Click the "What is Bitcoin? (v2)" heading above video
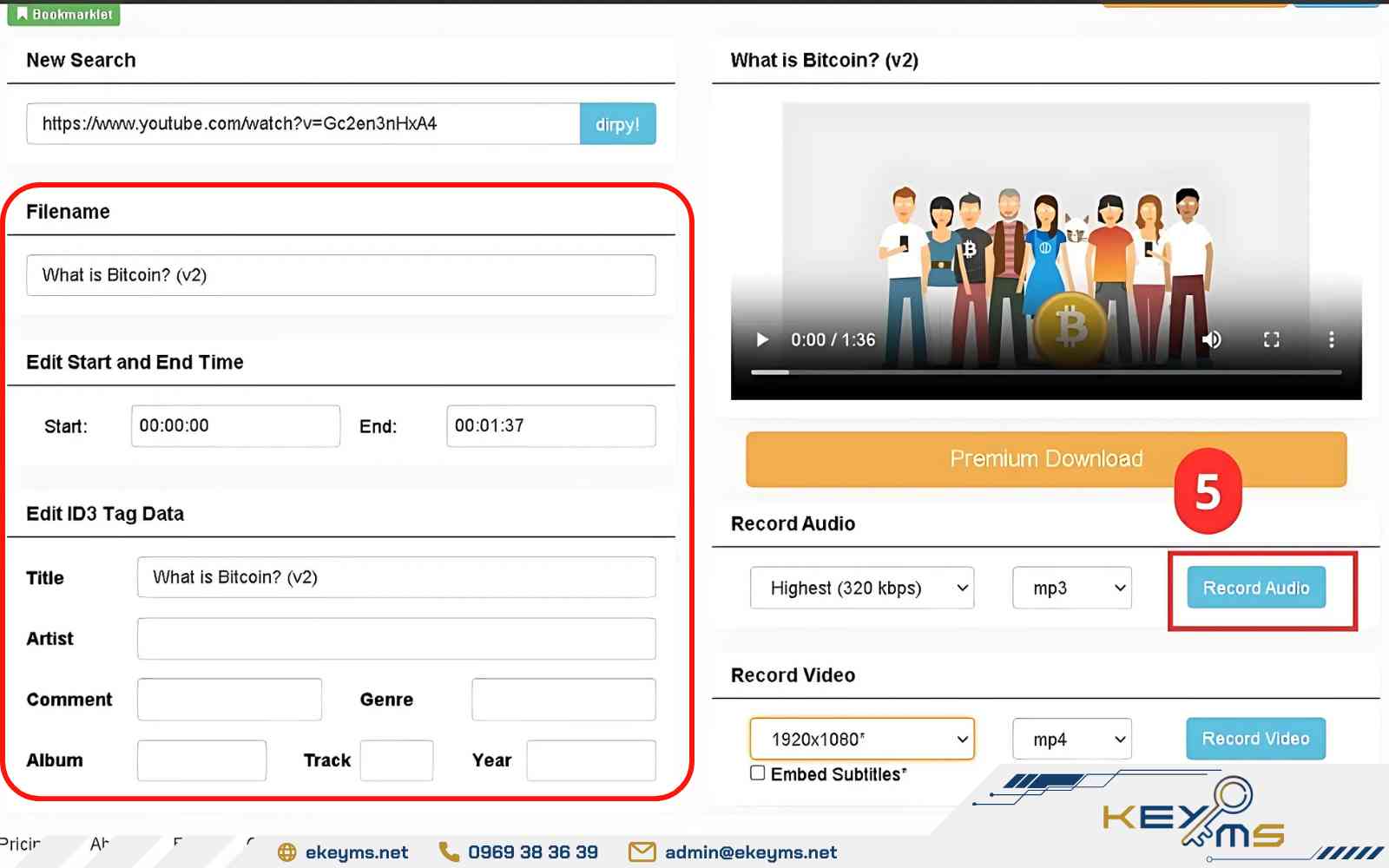Image resolution: width=1389 pixels, height=868 pixels. point(825,61)
